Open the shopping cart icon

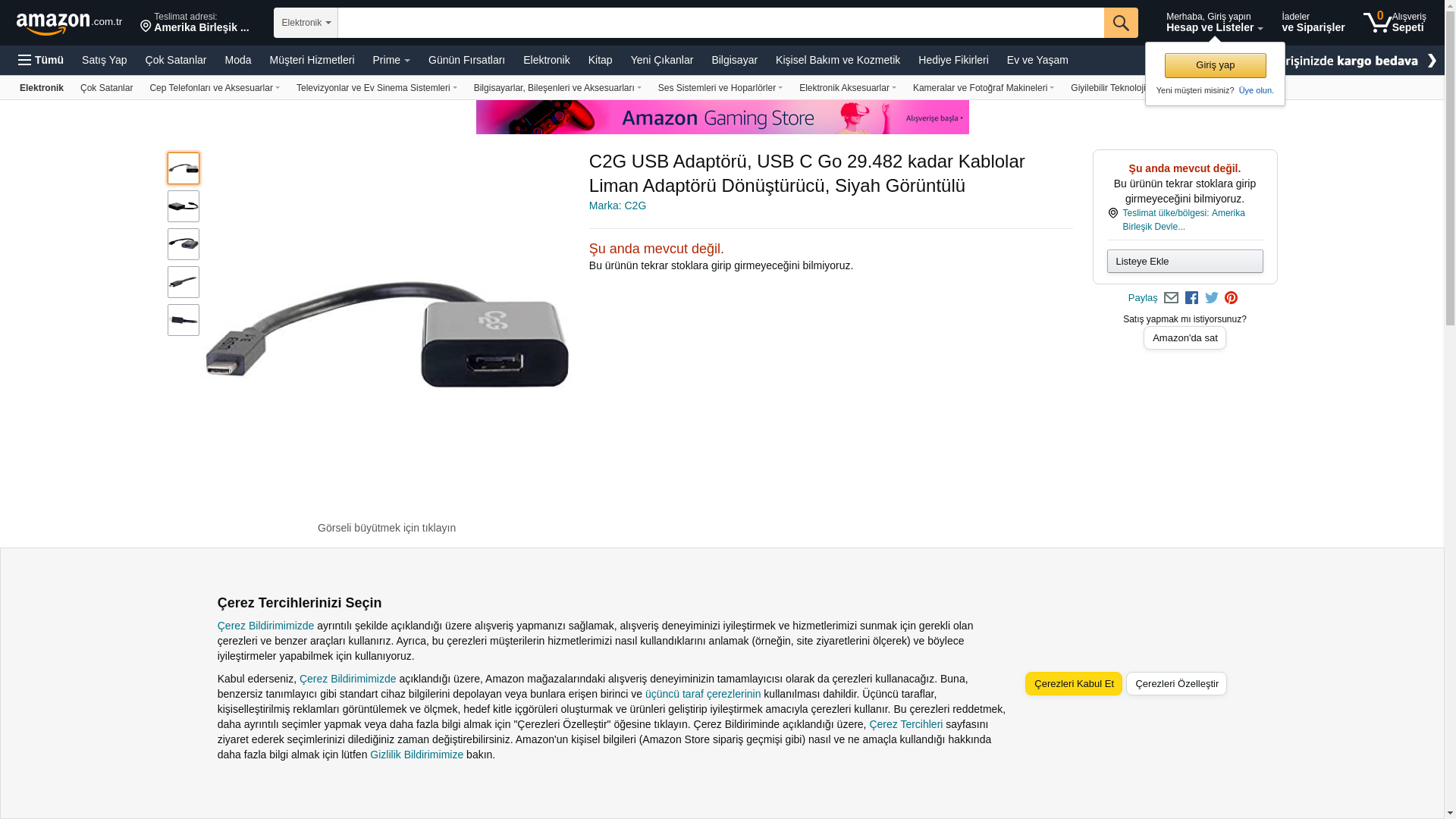(x=1395, y=22)
